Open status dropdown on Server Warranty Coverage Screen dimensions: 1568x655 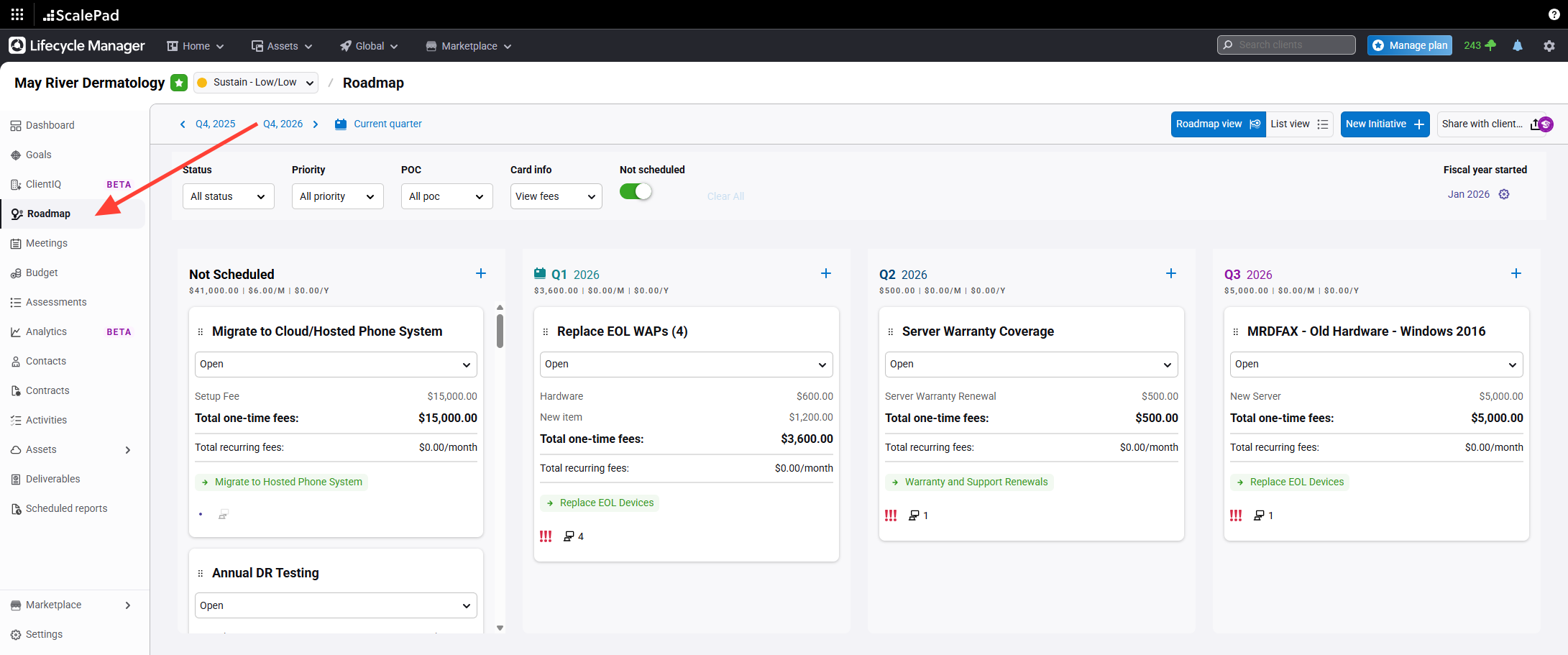(1031, 365)
